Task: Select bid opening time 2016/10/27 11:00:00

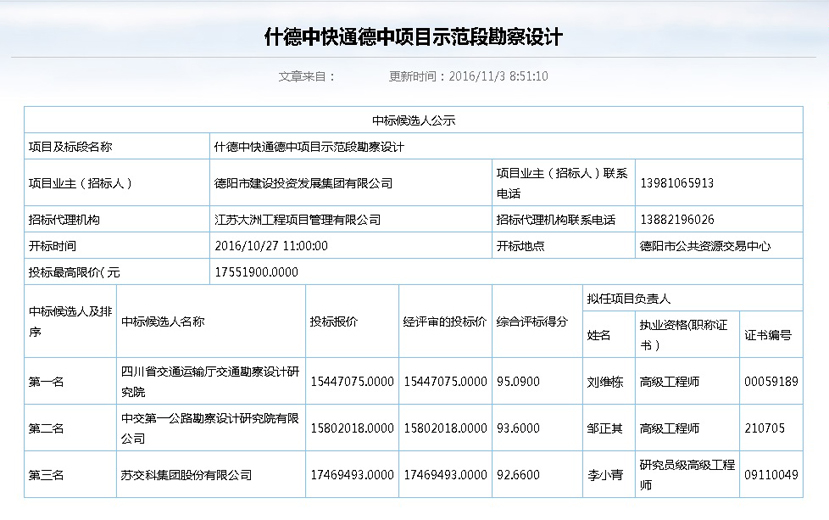Action: [x=271, y=245]
